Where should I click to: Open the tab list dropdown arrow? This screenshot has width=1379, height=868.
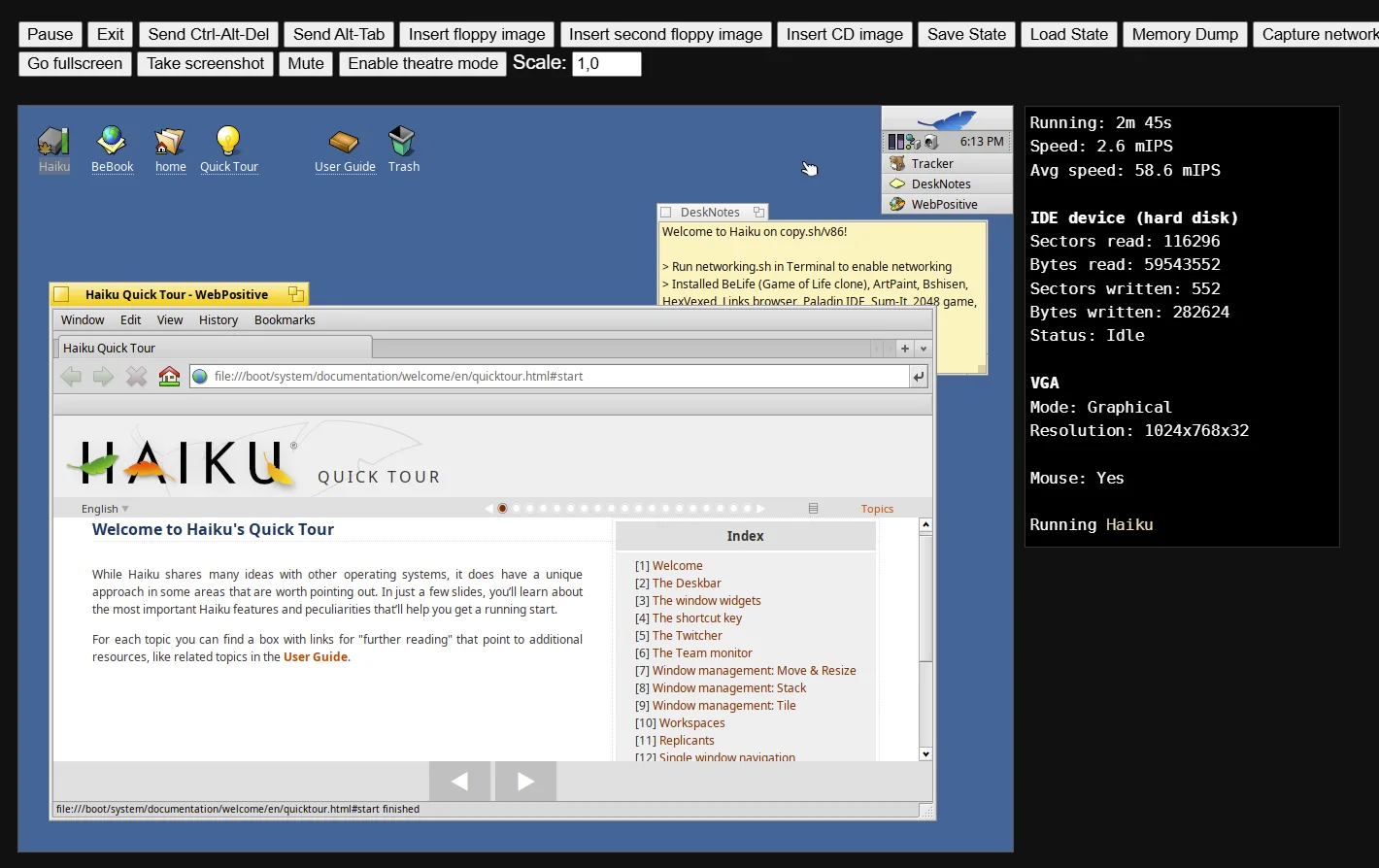click(924, 349)
